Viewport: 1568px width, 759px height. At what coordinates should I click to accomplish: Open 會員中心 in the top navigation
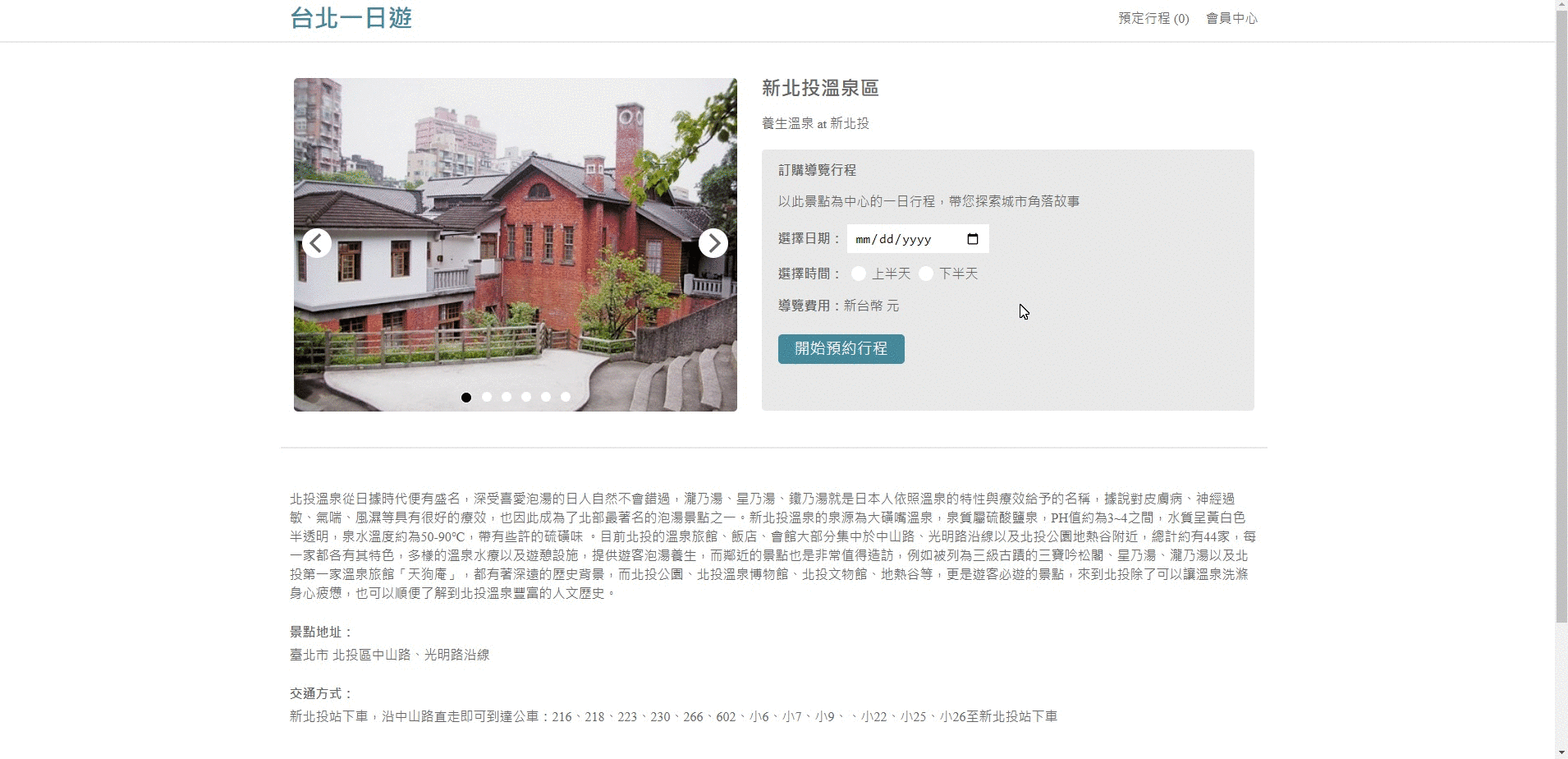pyautogui.click(x=1231, y=18)
